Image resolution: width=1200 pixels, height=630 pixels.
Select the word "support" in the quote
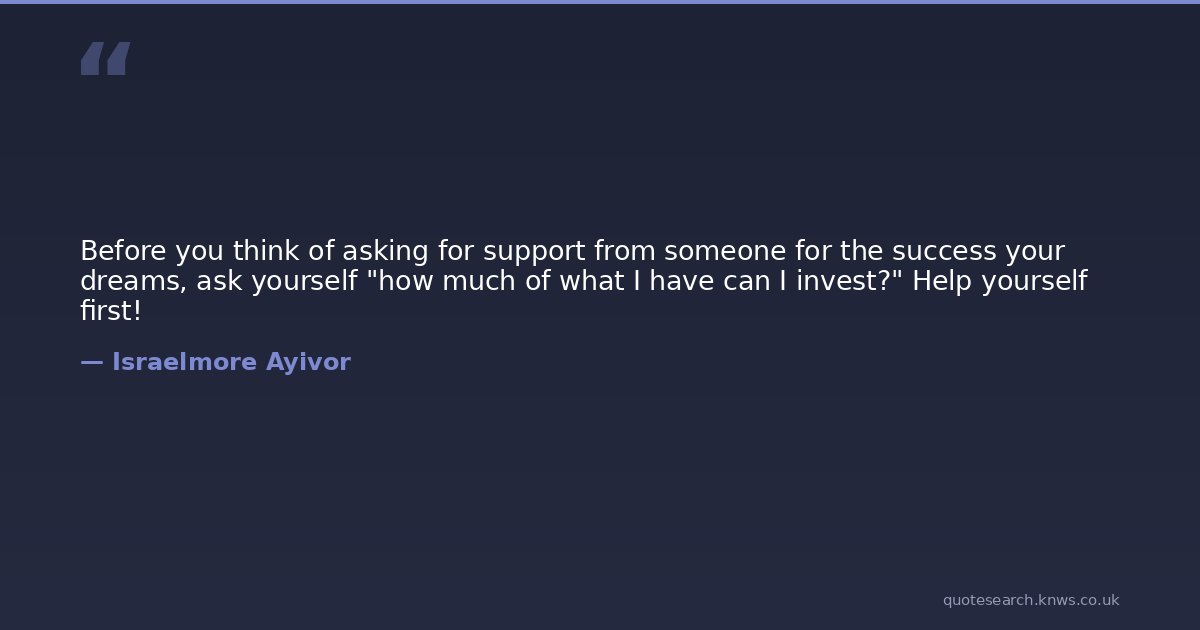pos(534,251)
